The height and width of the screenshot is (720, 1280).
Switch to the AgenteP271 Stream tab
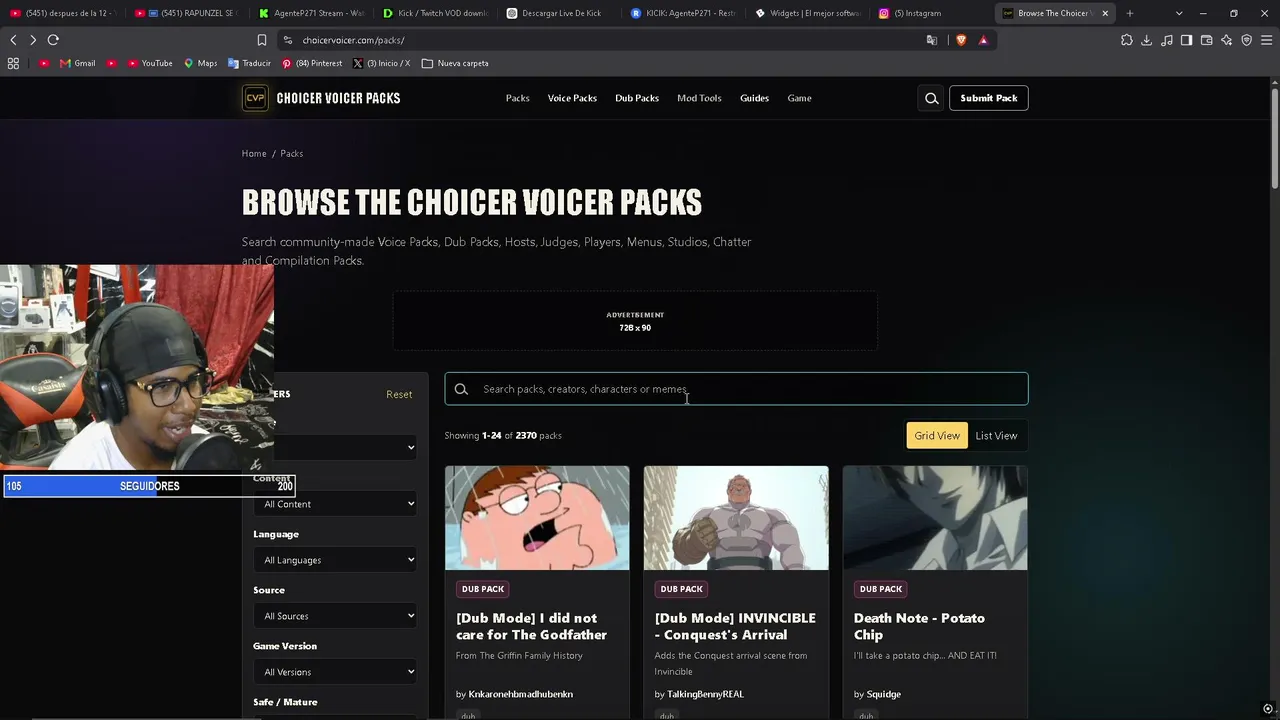point(311,13)
